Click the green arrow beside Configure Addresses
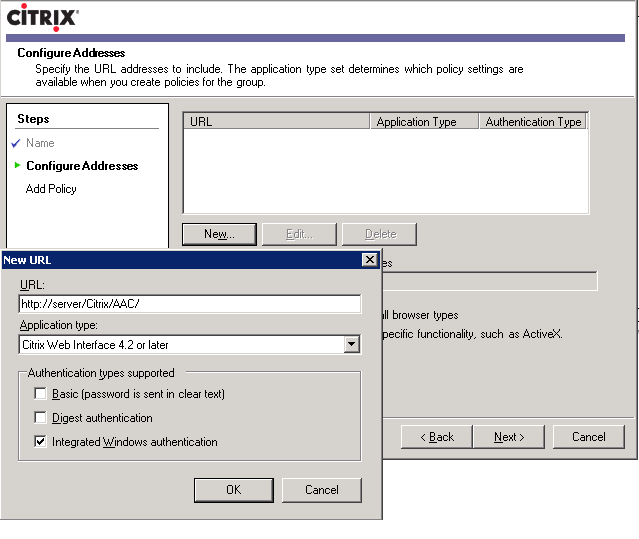The width and height of the screenshot is (639, 539). 18,165
